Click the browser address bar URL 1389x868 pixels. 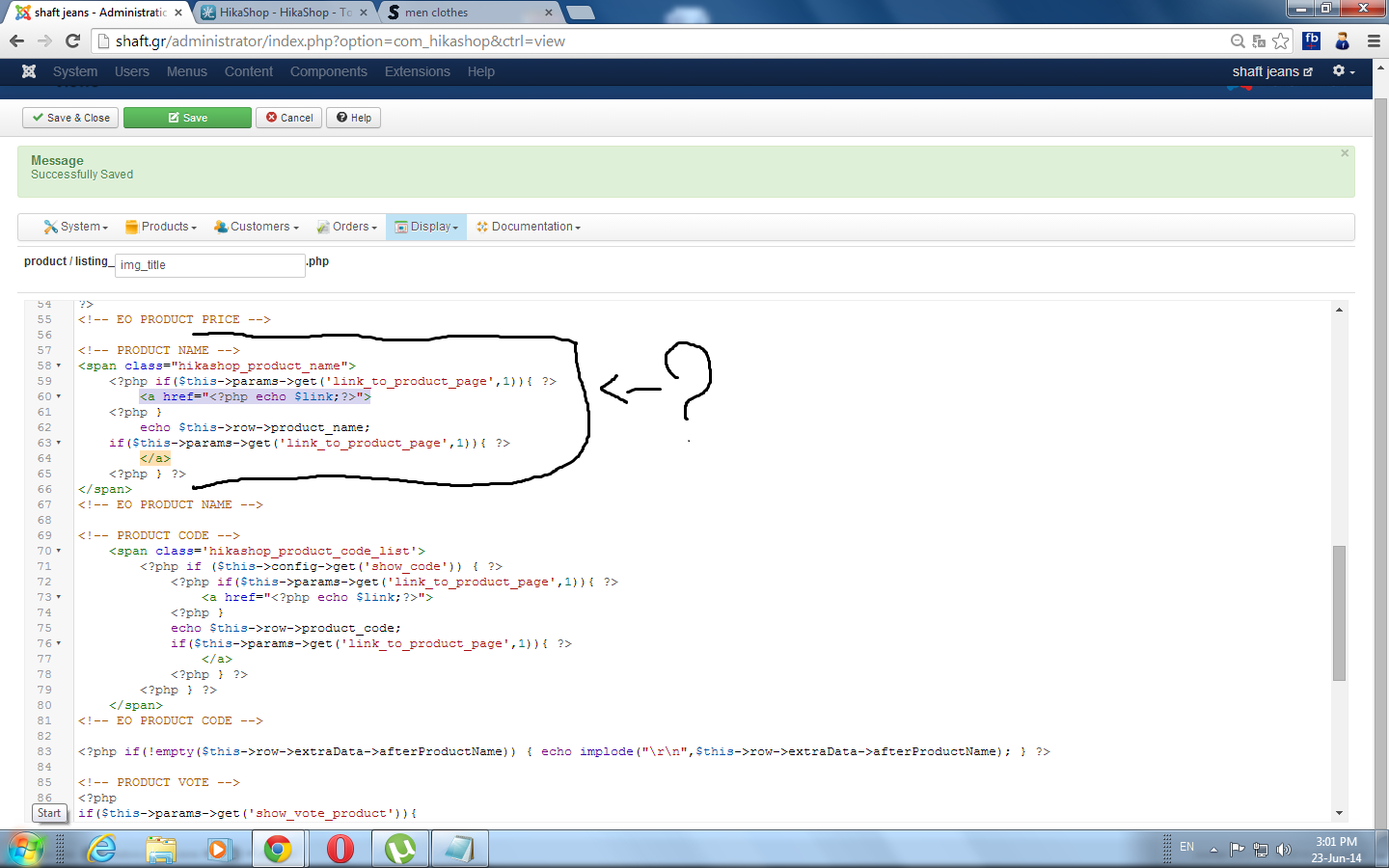click(x=340, y=41)
